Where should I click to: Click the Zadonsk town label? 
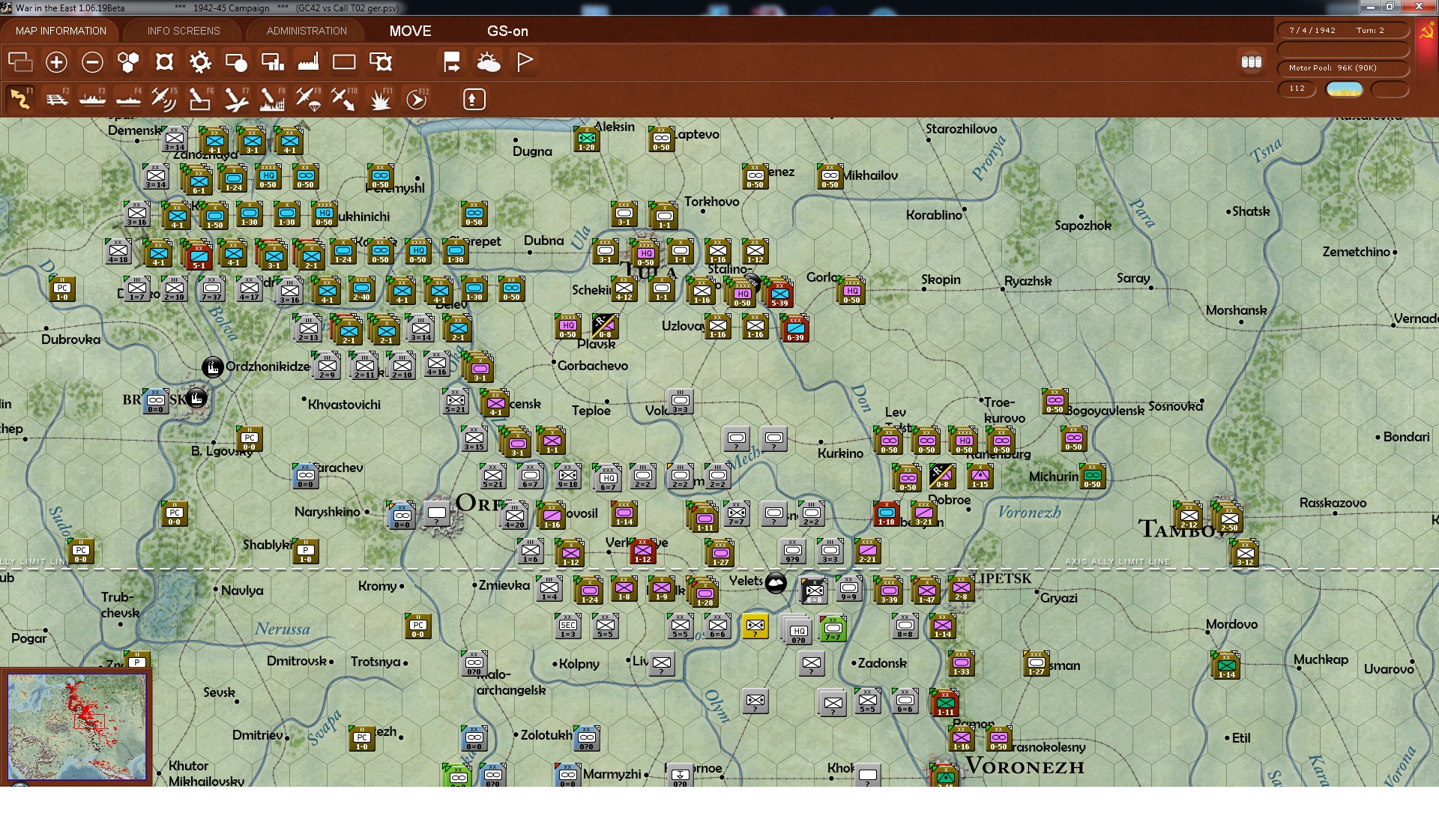[882, 663]
